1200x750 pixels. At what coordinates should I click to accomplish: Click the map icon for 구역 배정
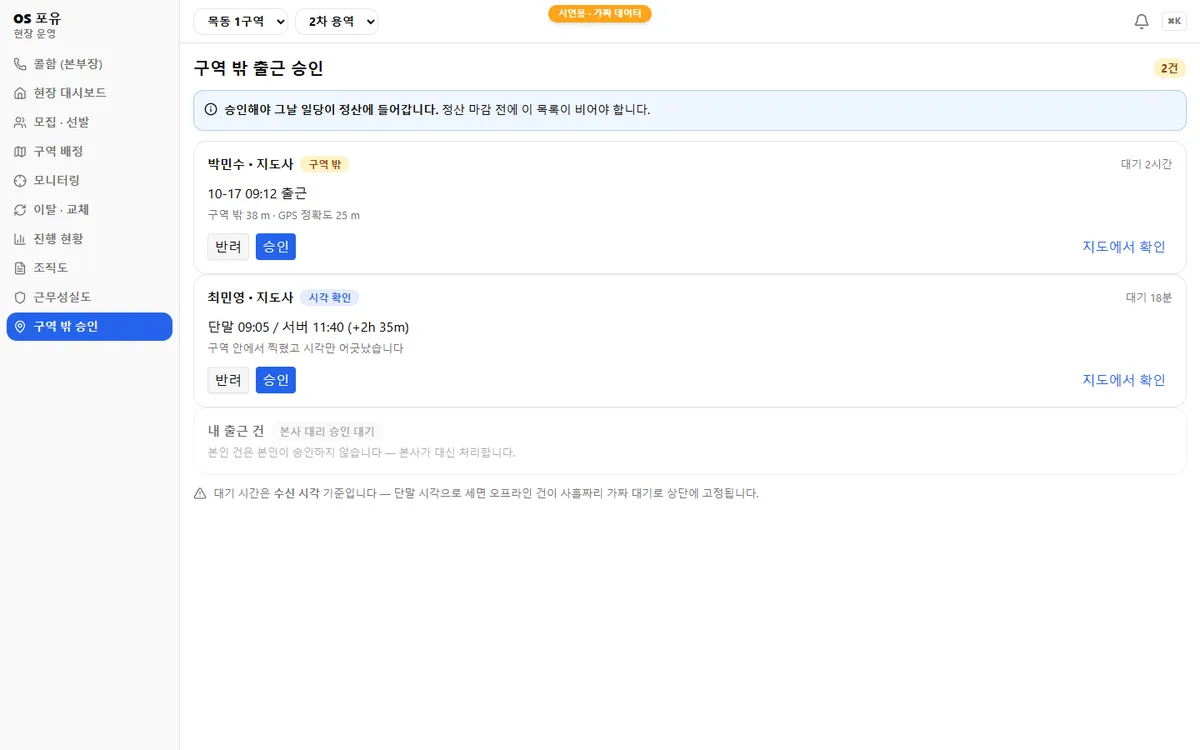pyautogui.click(x=20, y=151)
